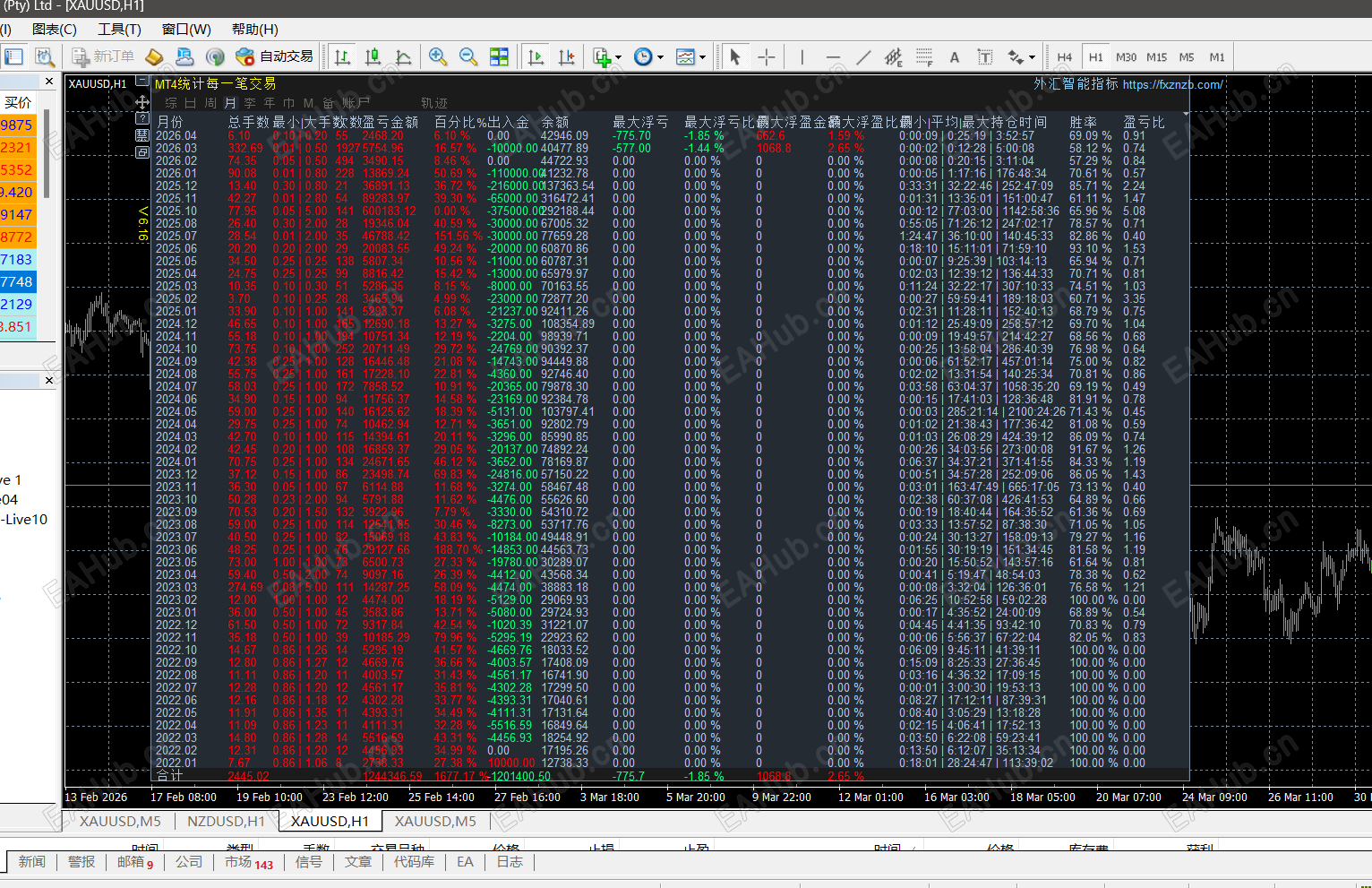1372x888 pixels.
Task: Open the Market Watch window icon
Action: 13,56
